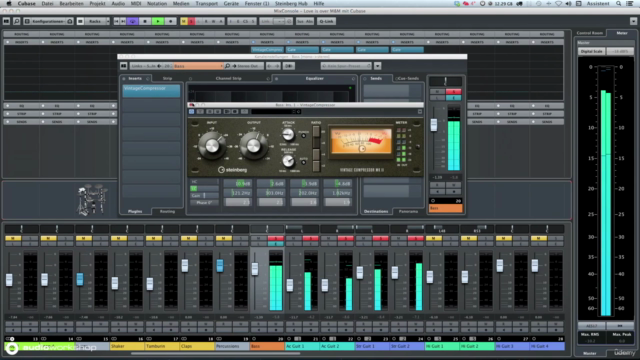640x360 pixels.
Task: Switch to the Channel Strip tab
Action: pyautogui.click(x=229, y=78)
